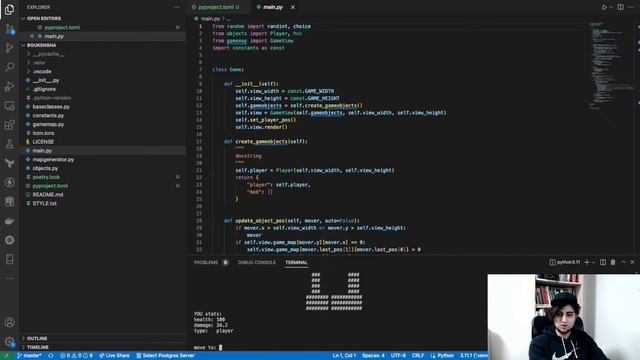Click the Run Python File play icon

click(x=604, y=7)
